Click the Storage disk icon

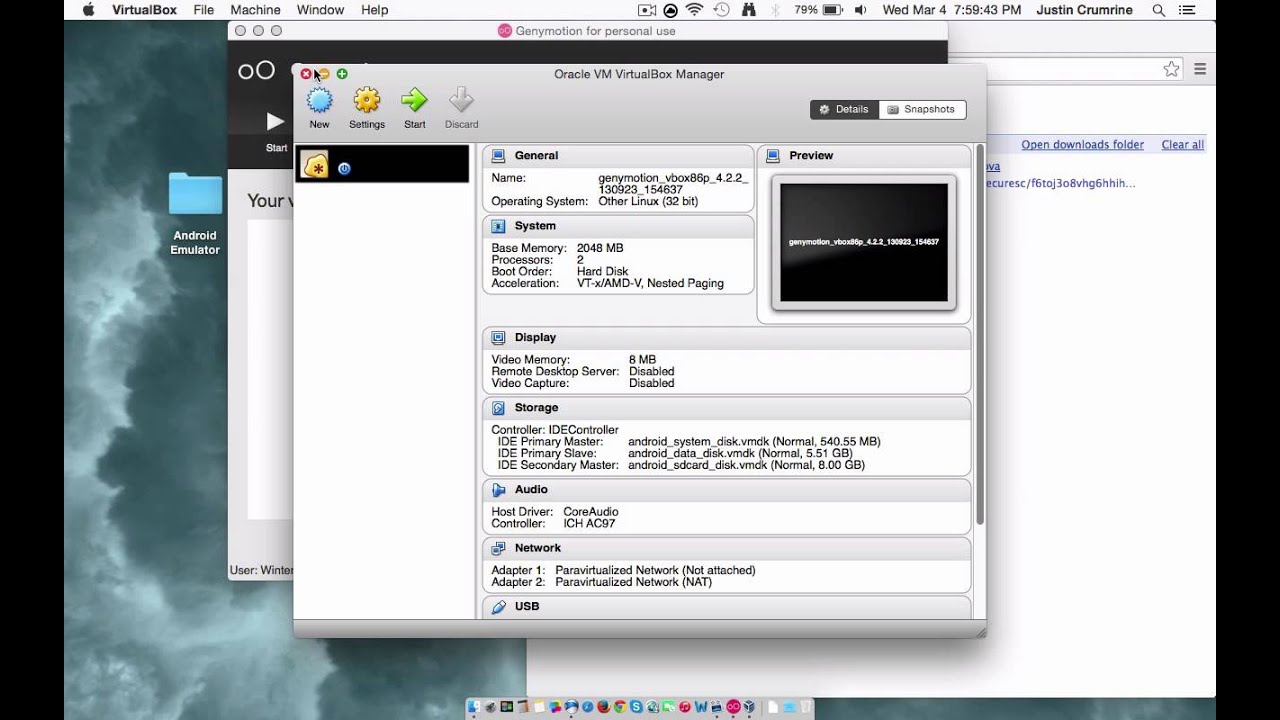tap(498, 408)
